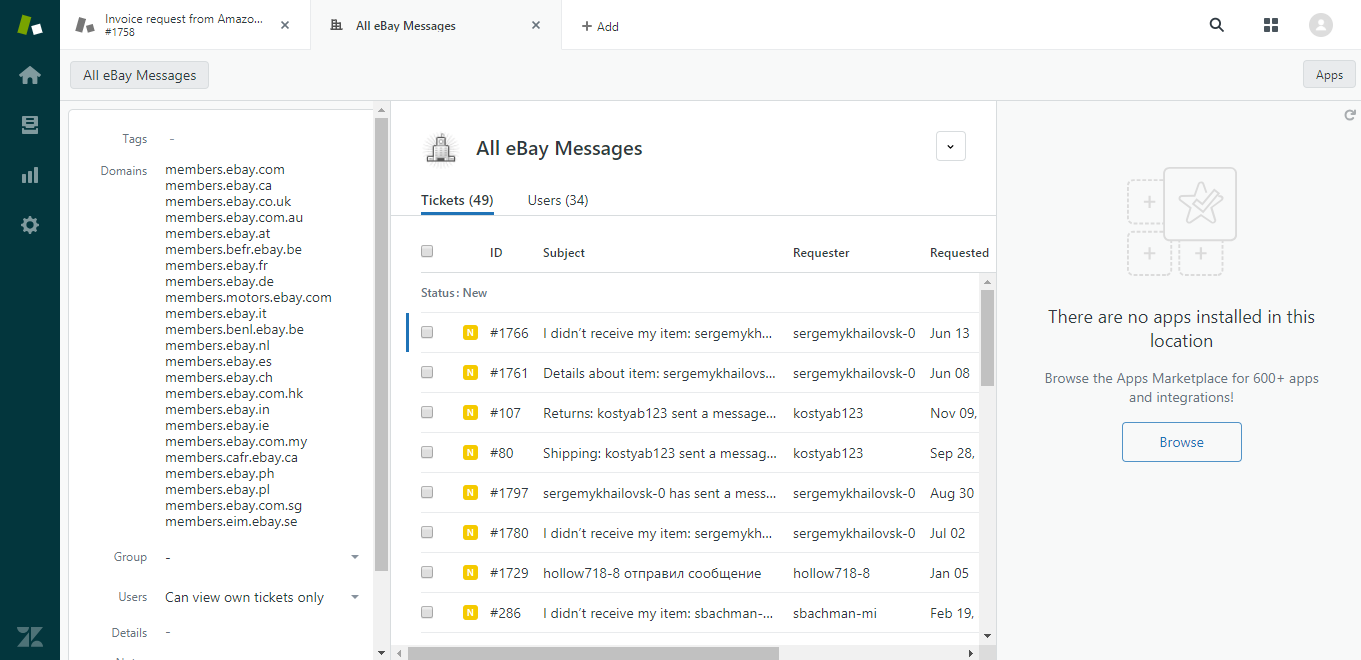Screen dimensions: 1361x660
Task: Open the Zendesk Home view
Action: tap(30, 75)
